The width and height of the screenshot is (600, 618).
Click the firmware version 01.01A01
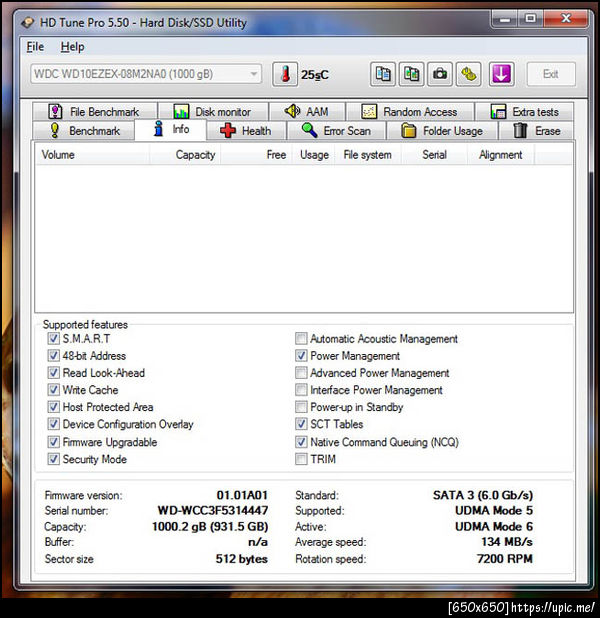click(242, 495)
